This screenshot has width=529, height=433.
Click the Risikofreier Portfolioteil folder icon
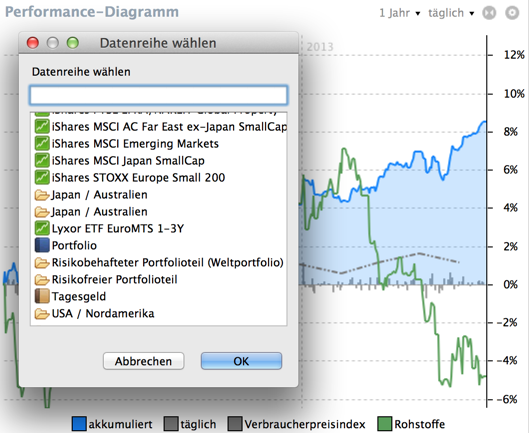pos(42,279)
